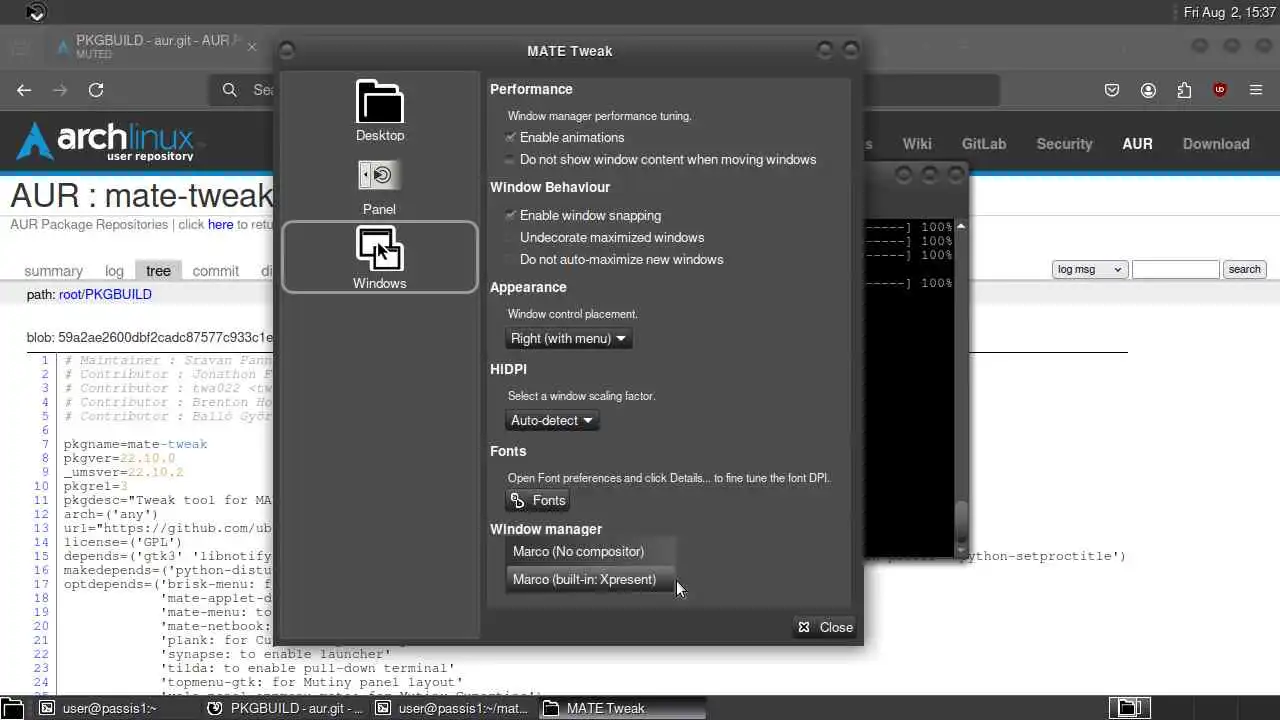The width and height of the screenshot is (1280, 720).
Task: Open the Download nav link
Action: [1216, 144]
